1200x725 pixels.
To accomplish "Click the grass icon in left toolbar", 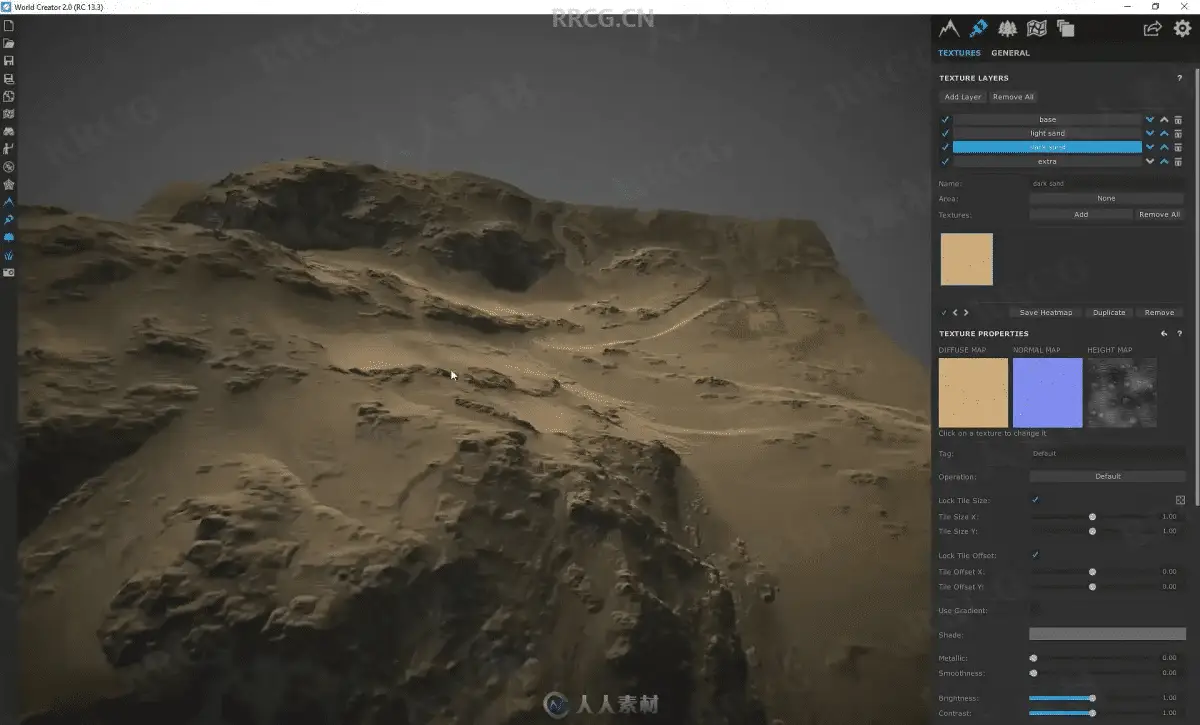I will click(x=8, y=255).
